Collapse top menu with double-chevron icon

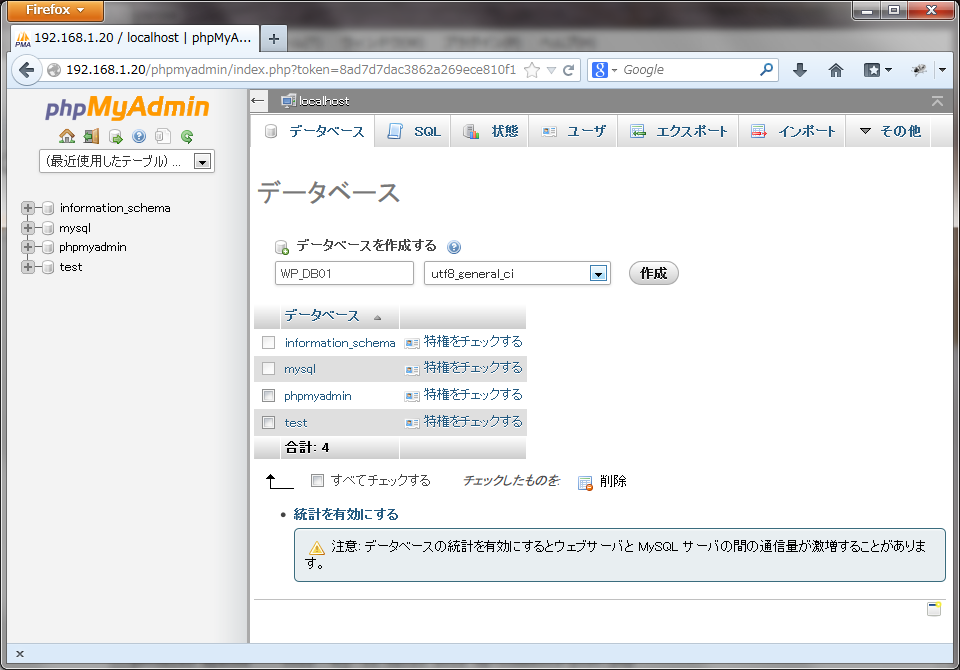(937, 101)
